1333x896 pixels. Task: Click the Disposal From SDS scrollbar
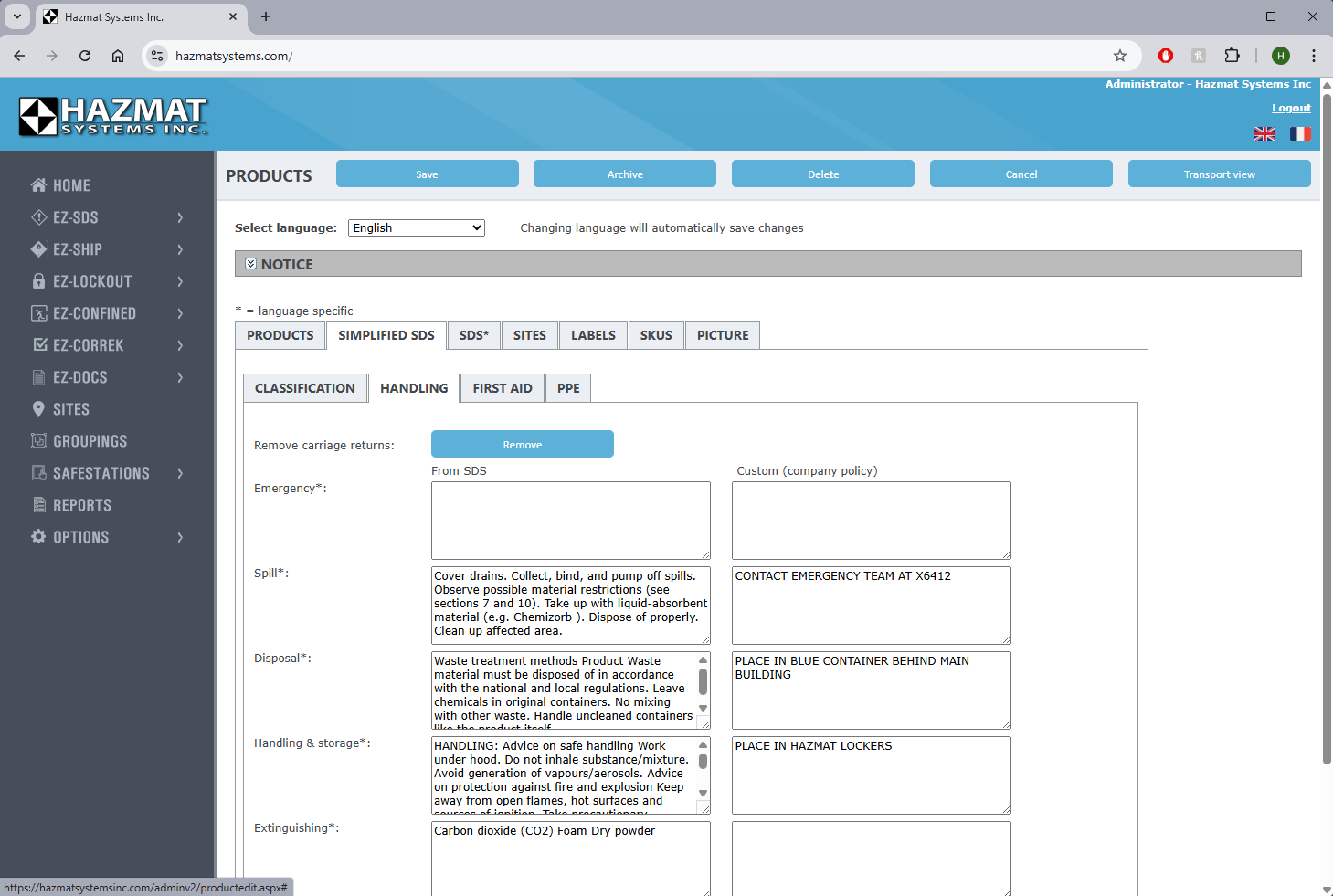[703, 683]
